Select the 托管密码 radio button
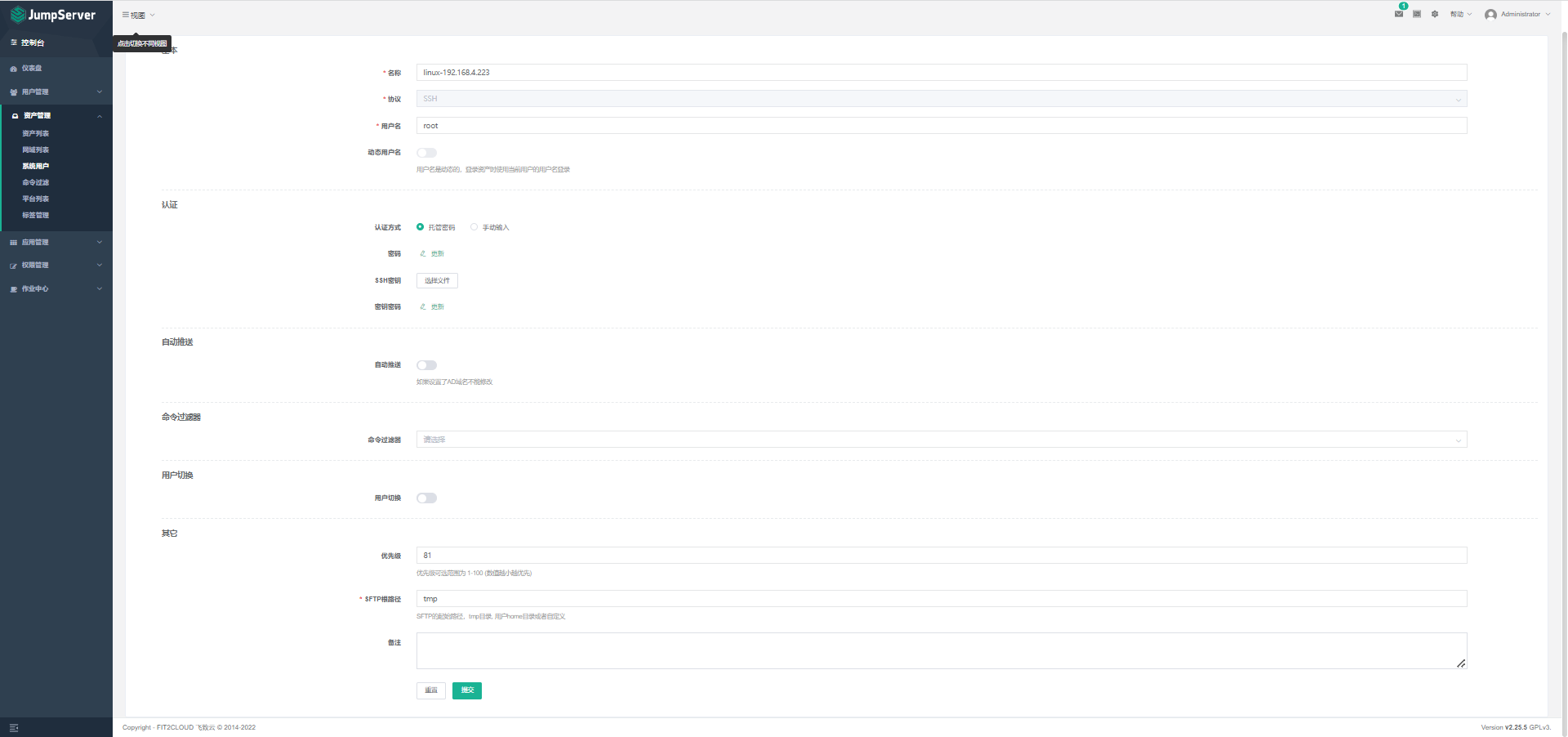Viewport: 1568px width, 737px height. [420, 227]
